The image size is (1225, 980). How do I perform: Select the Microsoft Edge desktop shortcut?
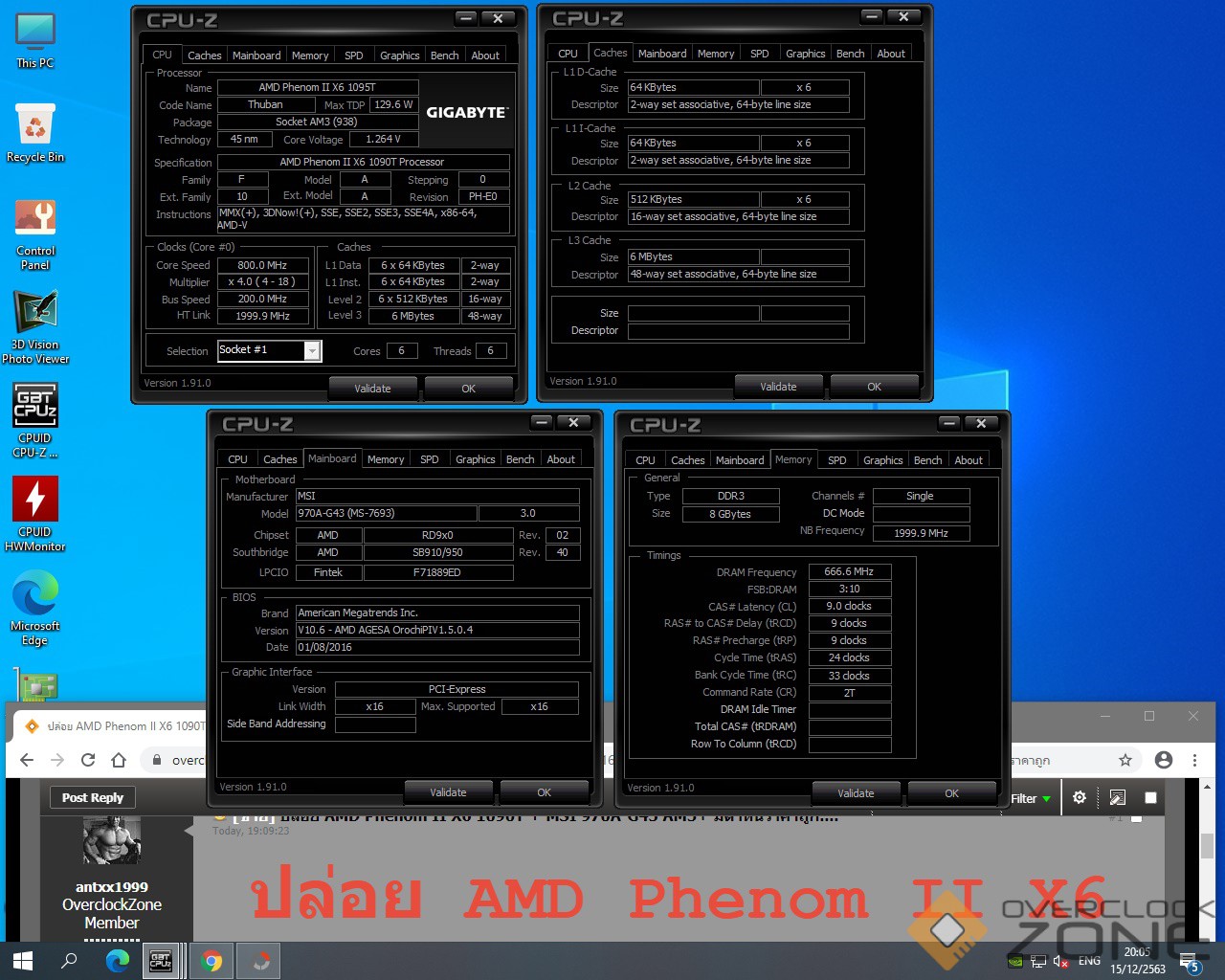[x=35, y=609]
